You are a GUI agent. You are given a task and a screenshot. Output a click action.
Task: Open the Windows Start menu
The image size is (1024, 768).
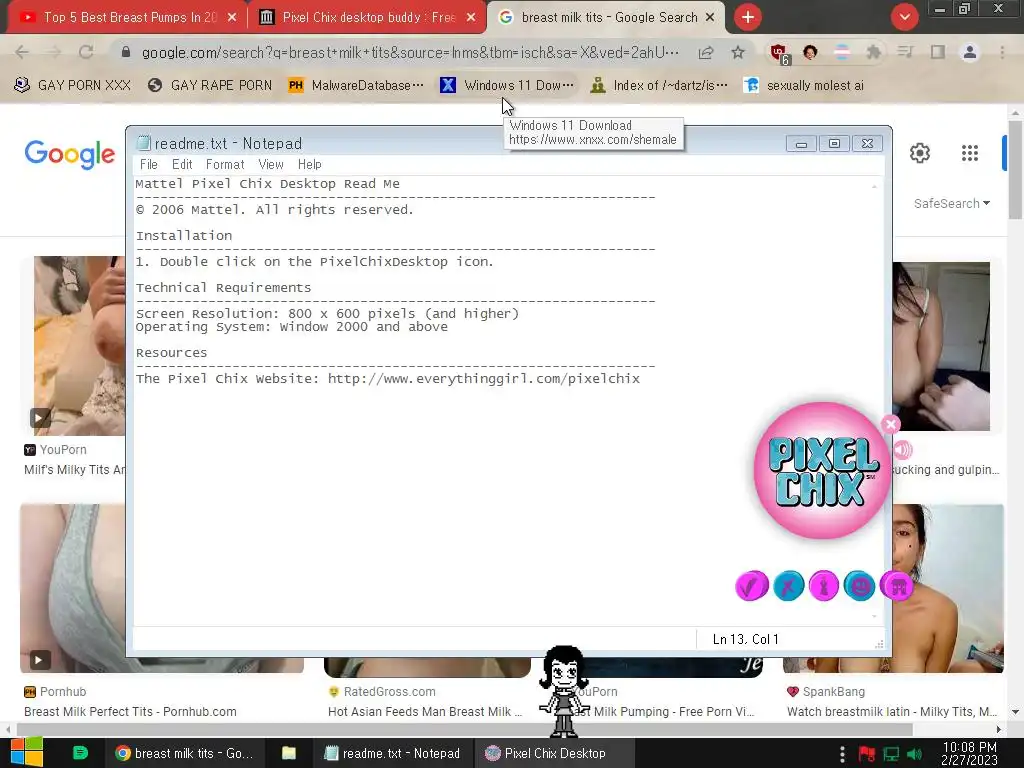pyautogui.click(x=27, y=753)
